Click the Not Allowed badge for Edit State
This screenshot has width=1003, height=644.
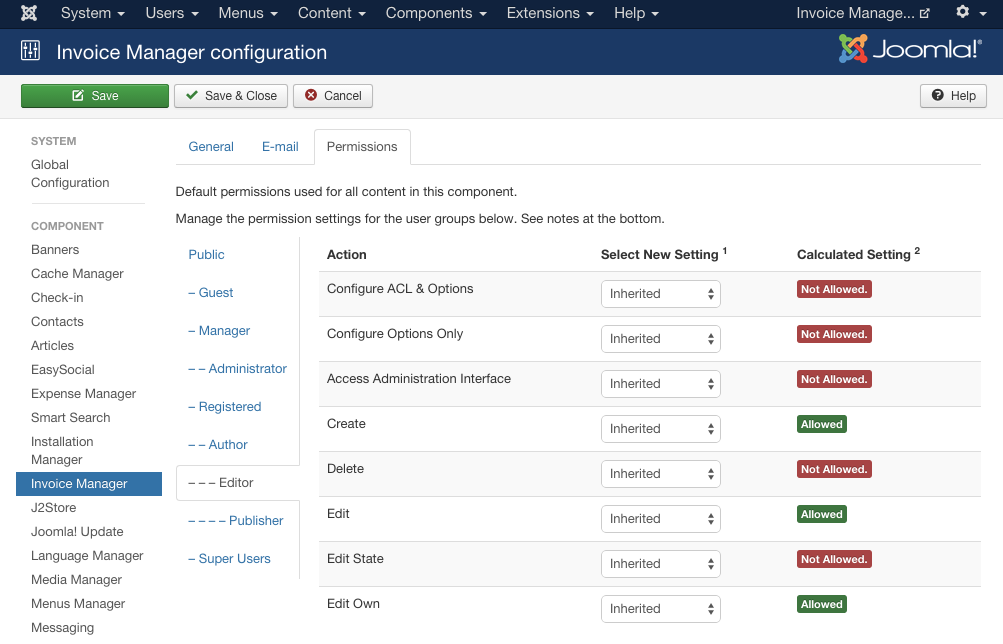point(834,559)
